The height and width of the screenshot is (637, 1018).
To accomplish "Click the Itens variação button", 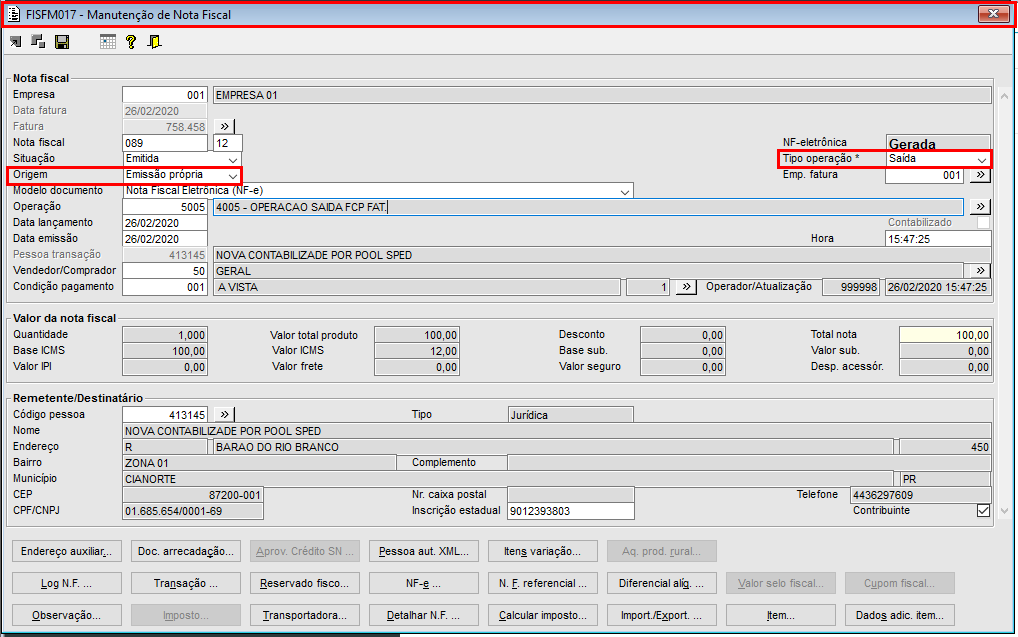I will 543,551.
